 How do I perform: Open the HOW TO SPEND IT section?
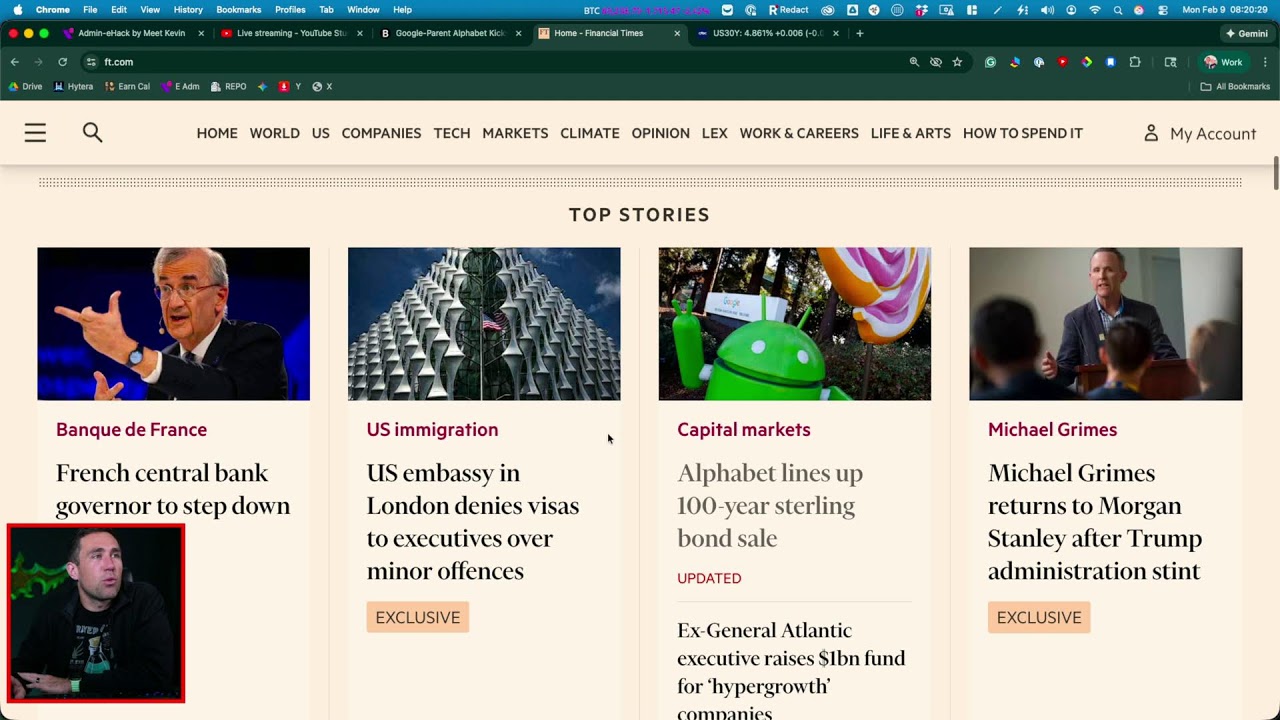click(1023, 133)
